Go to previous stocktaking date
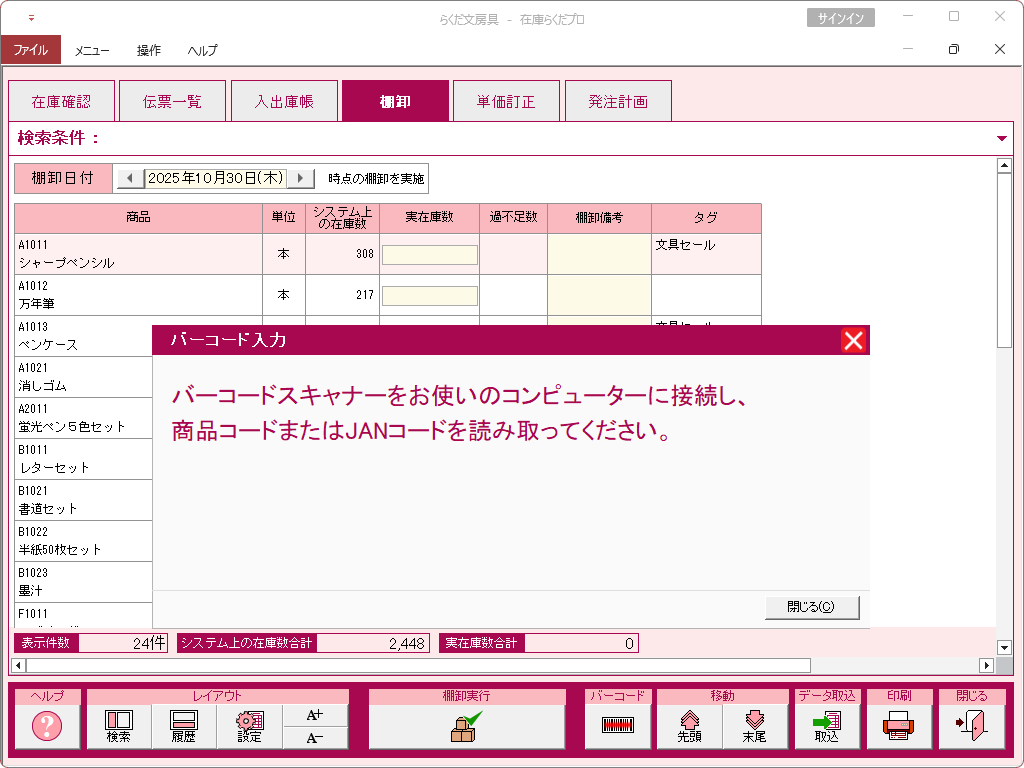1024x768 pixels. click(130, 178)
